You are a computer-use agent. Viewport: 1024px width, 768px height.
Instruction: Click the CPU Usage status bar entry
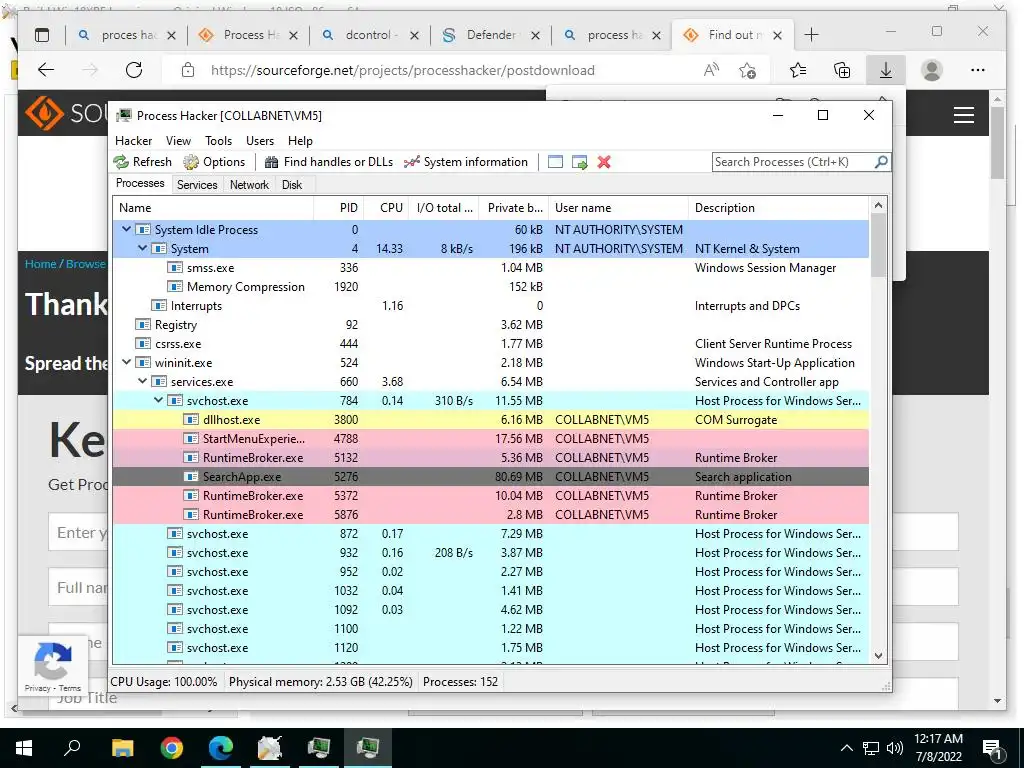(164, 682)
